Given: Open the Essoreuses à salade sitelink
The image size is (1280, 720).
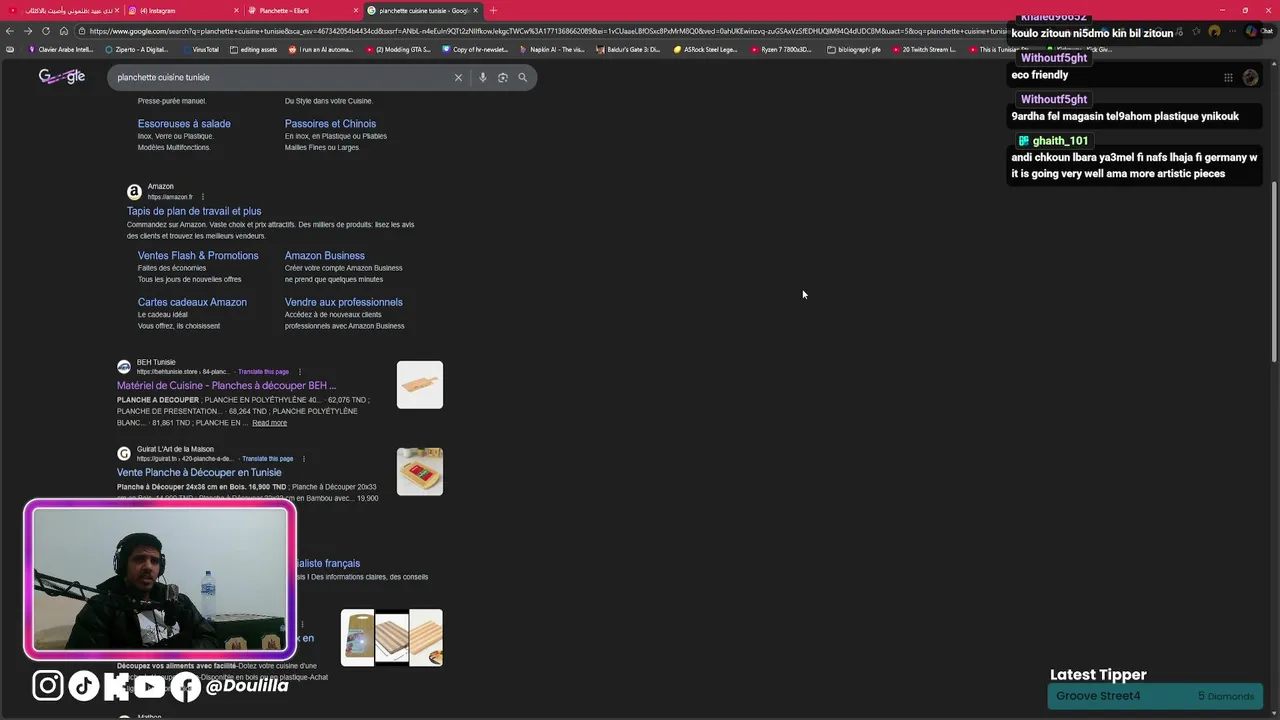Looking at the screenshot, I should coord(184,124).
